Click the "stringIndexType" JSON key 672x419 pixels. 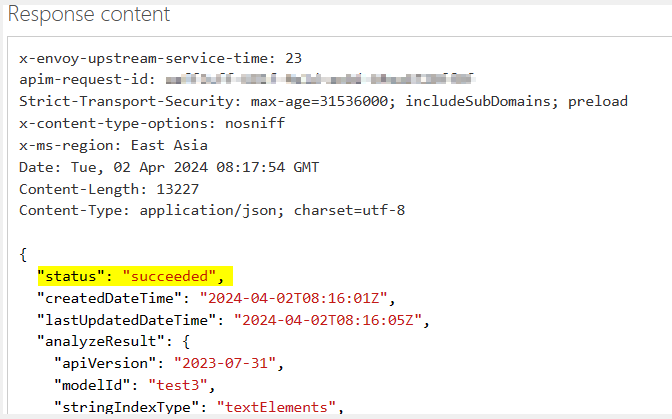tap(127, 407)
